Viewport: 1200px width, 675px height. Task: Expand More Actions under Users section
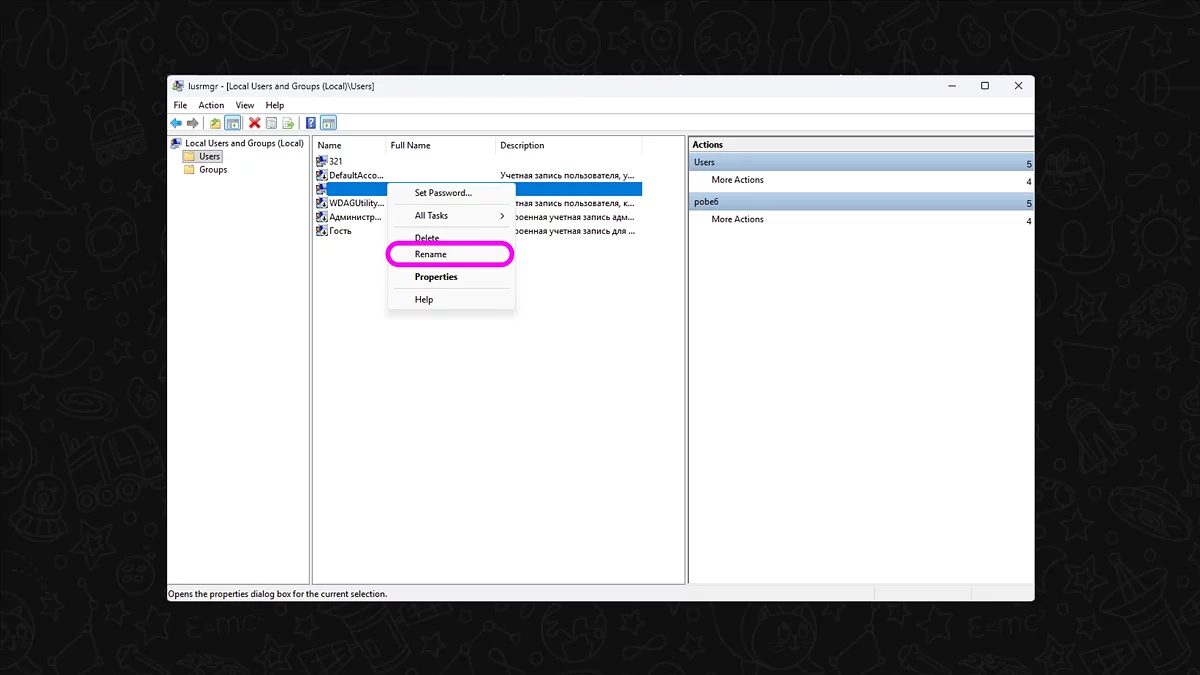tap(737, 180)
